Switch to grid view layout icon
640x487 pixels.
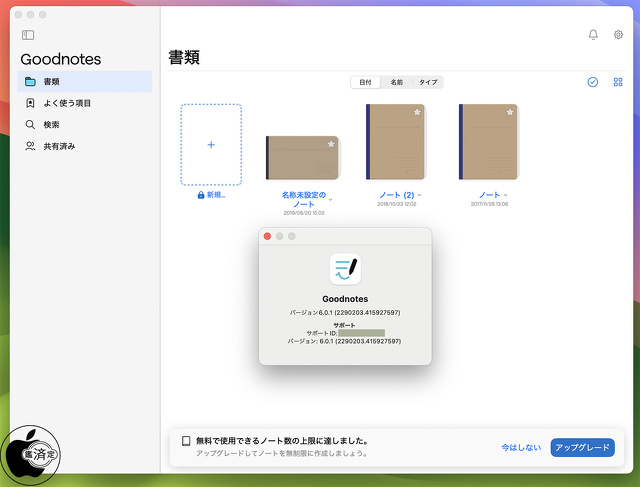[618, 82]
